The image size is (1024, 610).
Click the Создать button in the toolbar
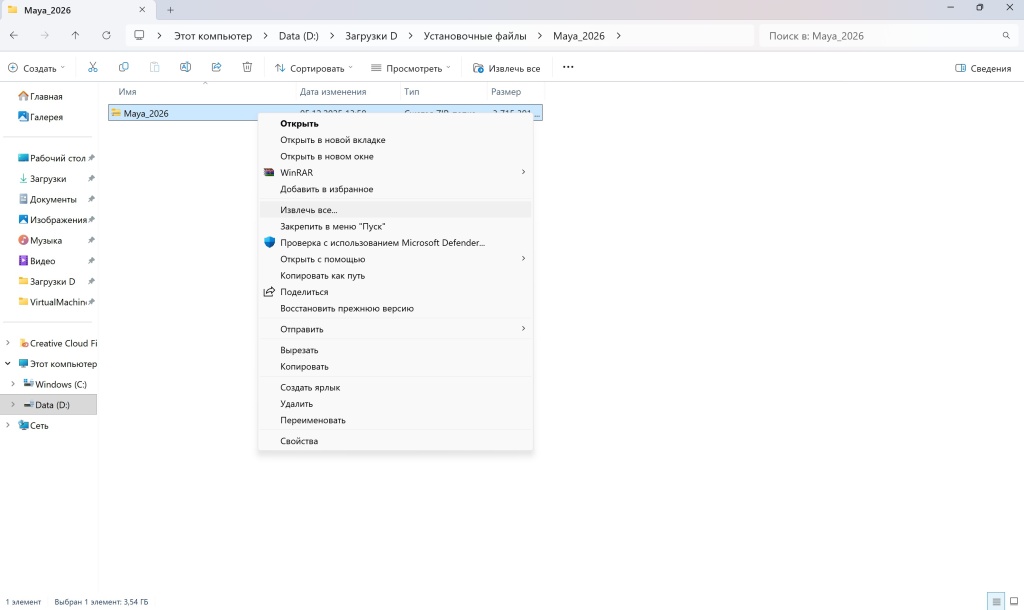point(34,67)
